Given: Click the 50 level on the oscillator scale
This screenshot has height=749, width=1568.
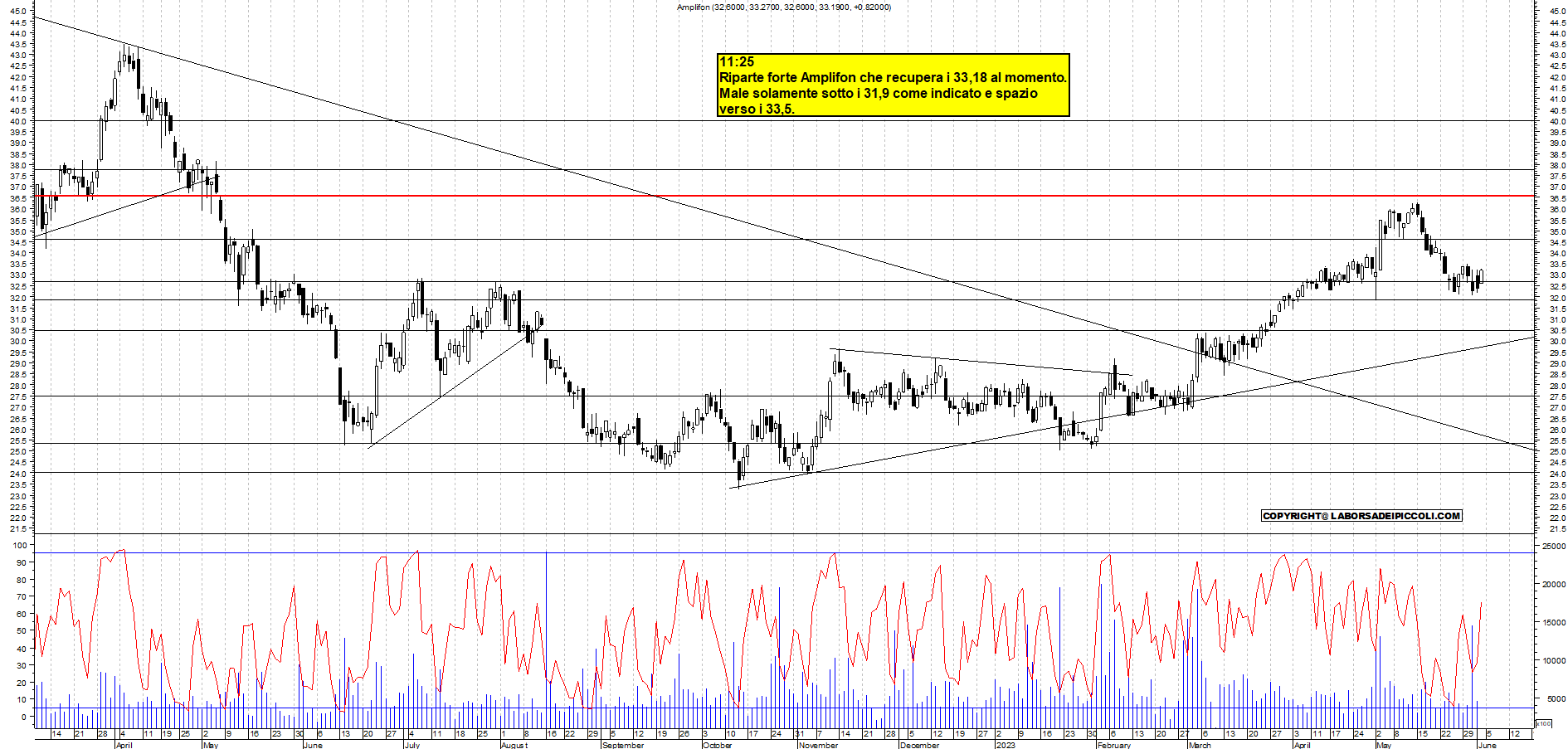Looking at the screenshot, I should pos(22,631).
